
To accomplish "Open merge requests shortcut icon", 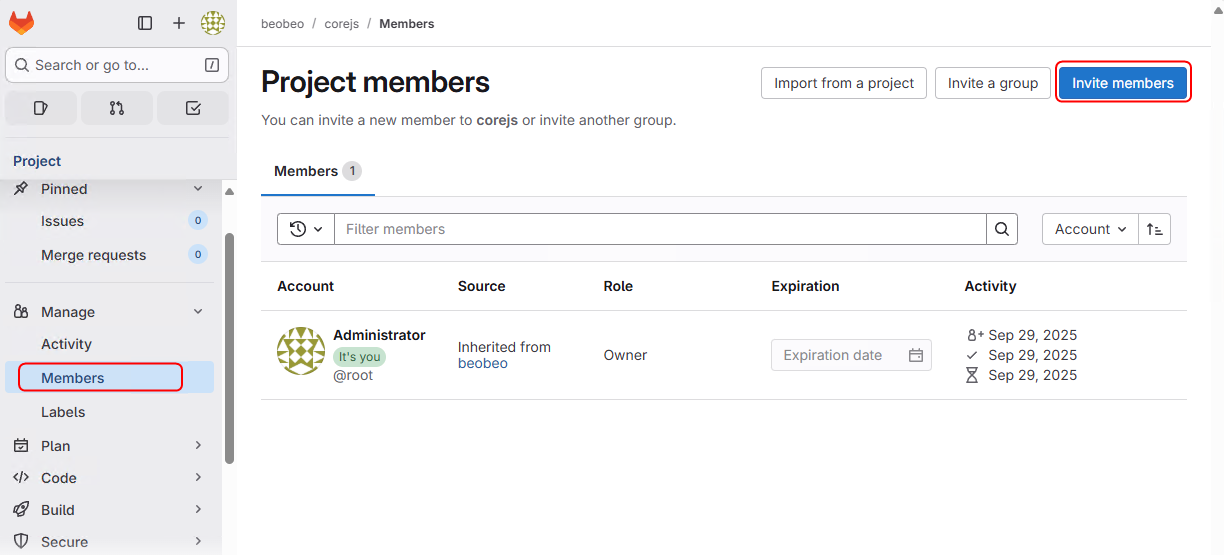I will pos(117,108).
